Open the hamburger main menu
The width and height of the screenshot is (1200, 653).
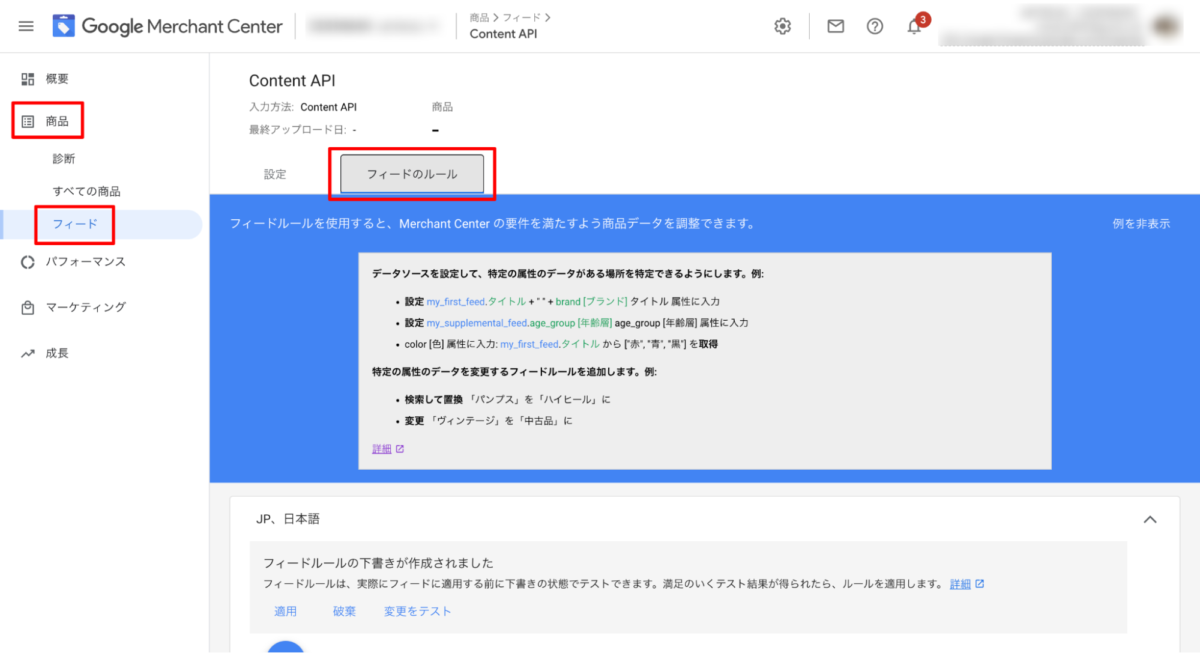click(x=26, y=27)
